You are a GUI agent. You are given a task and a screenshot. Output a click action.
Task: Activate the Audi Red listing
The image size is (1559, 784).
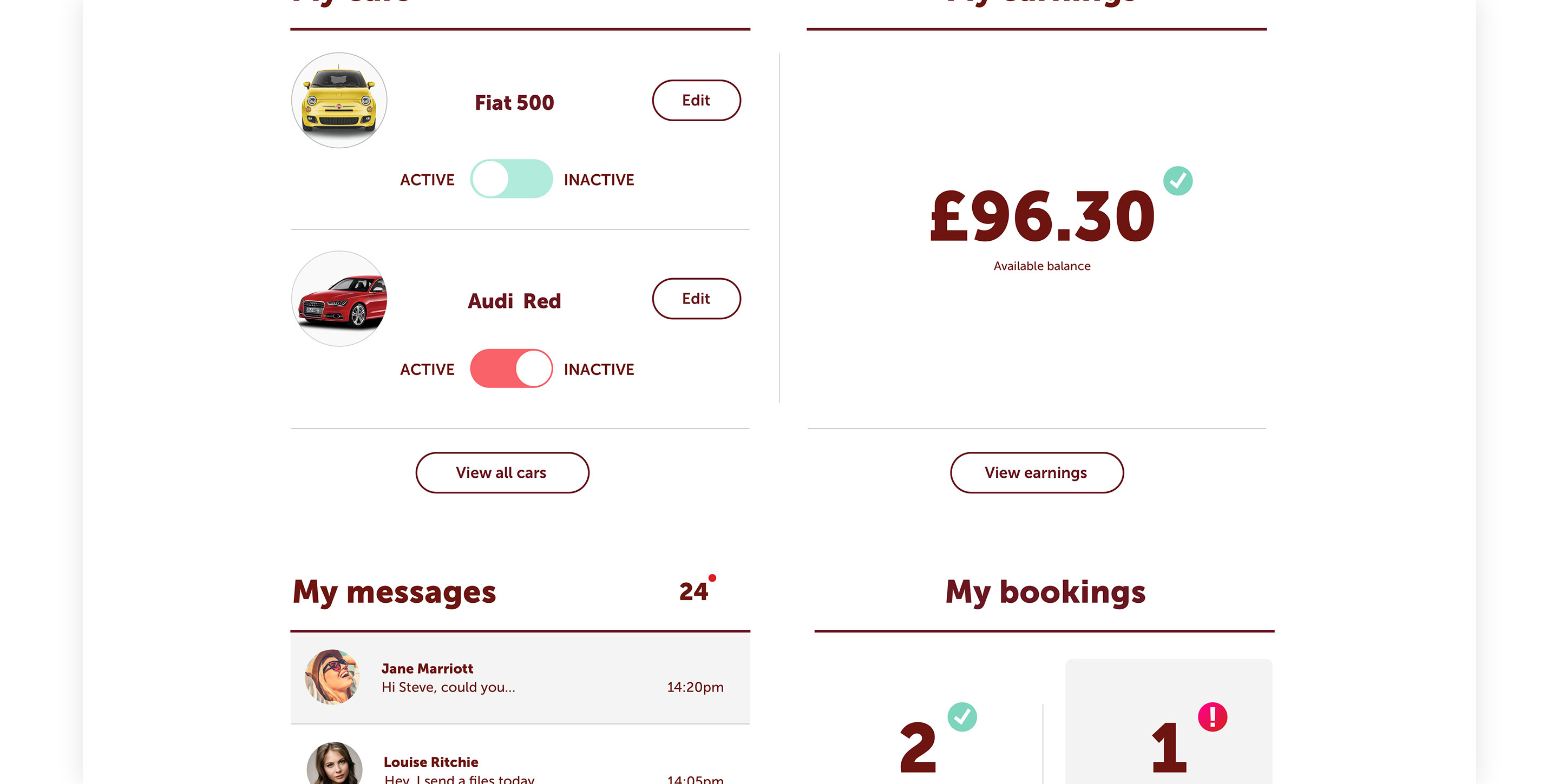pyautogui.click(x=512, y=368)
